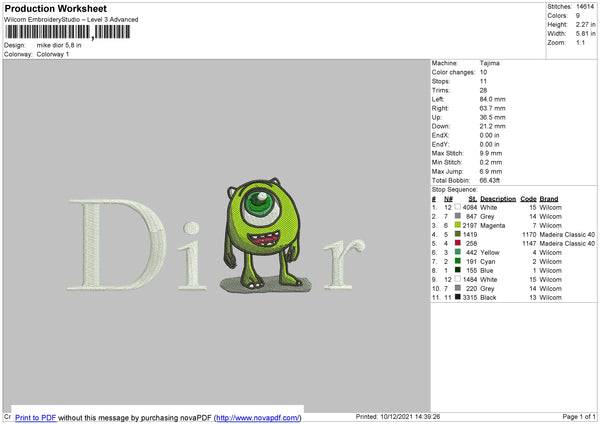
Task: Click the grey swatch beside 847 stitches
Action: tap(458, 216)
